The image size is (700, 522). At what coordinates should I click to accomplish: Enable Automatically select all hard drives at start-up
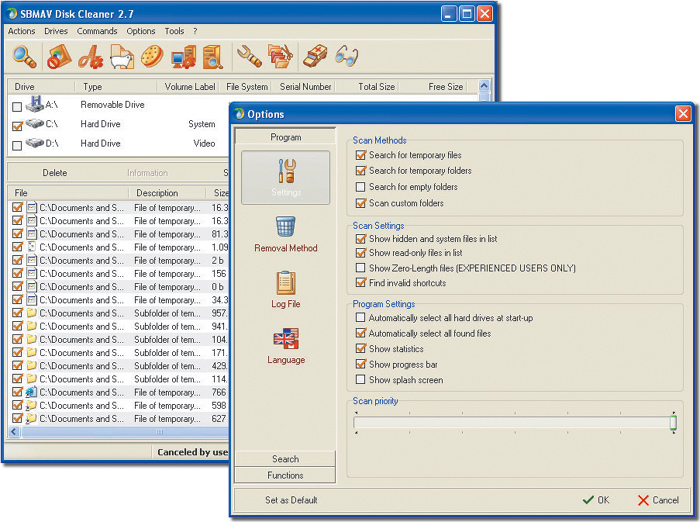(x=360, y=317)
